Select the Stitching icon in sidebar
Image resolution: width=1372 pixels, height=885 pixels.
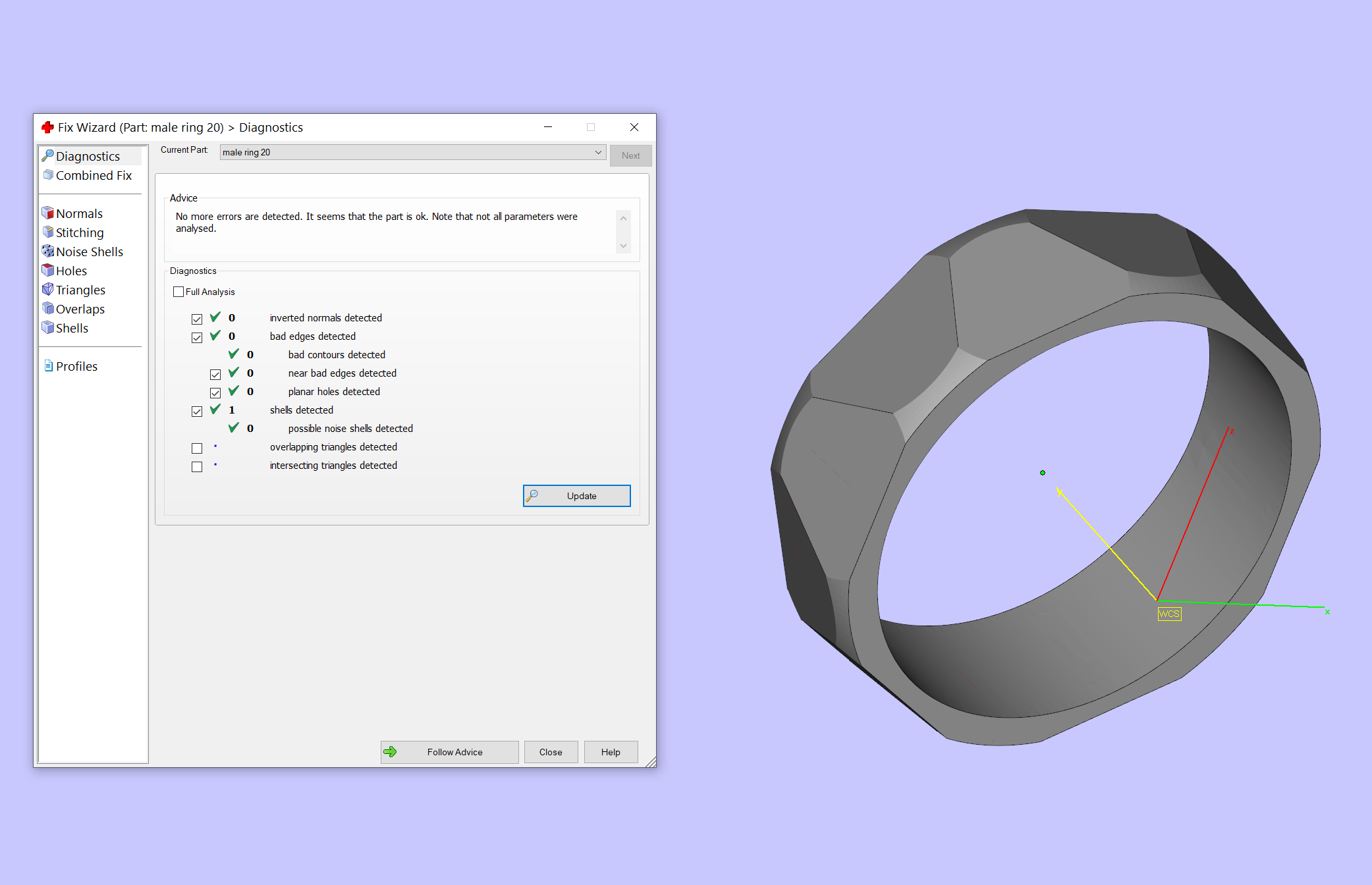tap(48, 232)
